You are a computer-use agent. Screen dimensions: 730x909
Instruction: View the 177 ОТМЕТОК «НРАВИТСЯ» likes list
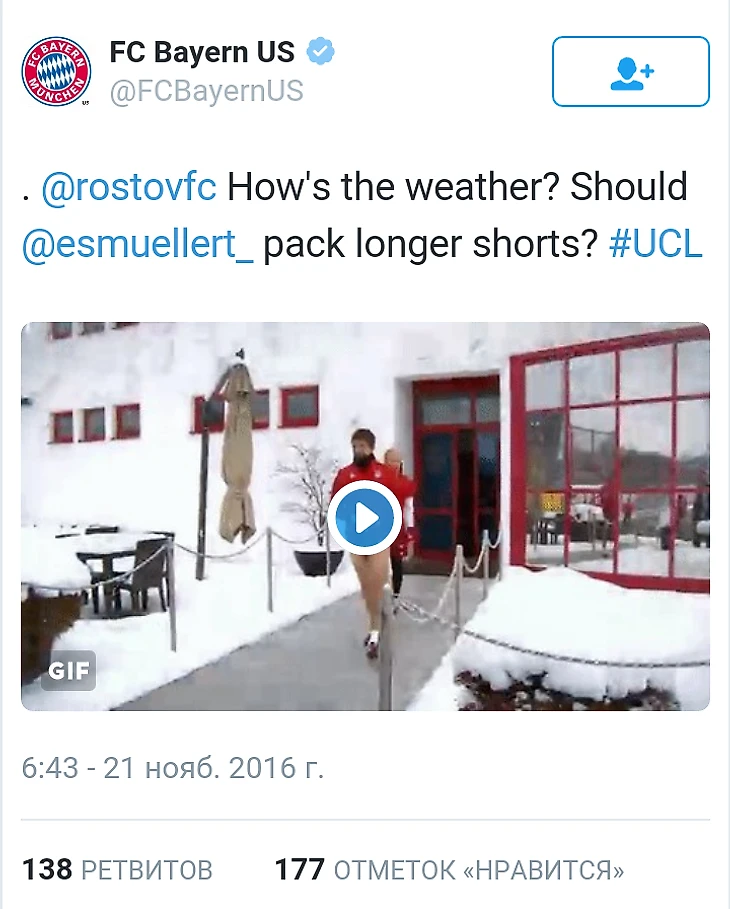(449, 869)
